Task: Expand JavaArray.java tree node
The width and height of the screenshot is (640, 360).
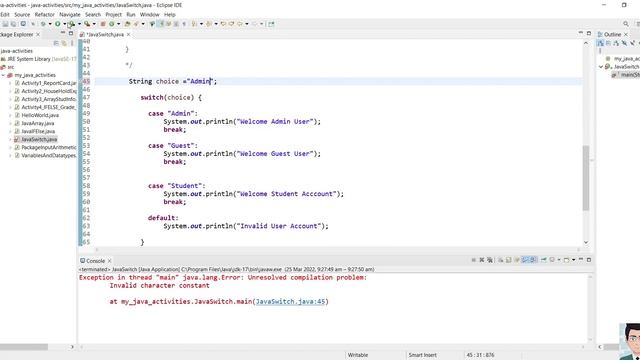Action: [10, 123]
